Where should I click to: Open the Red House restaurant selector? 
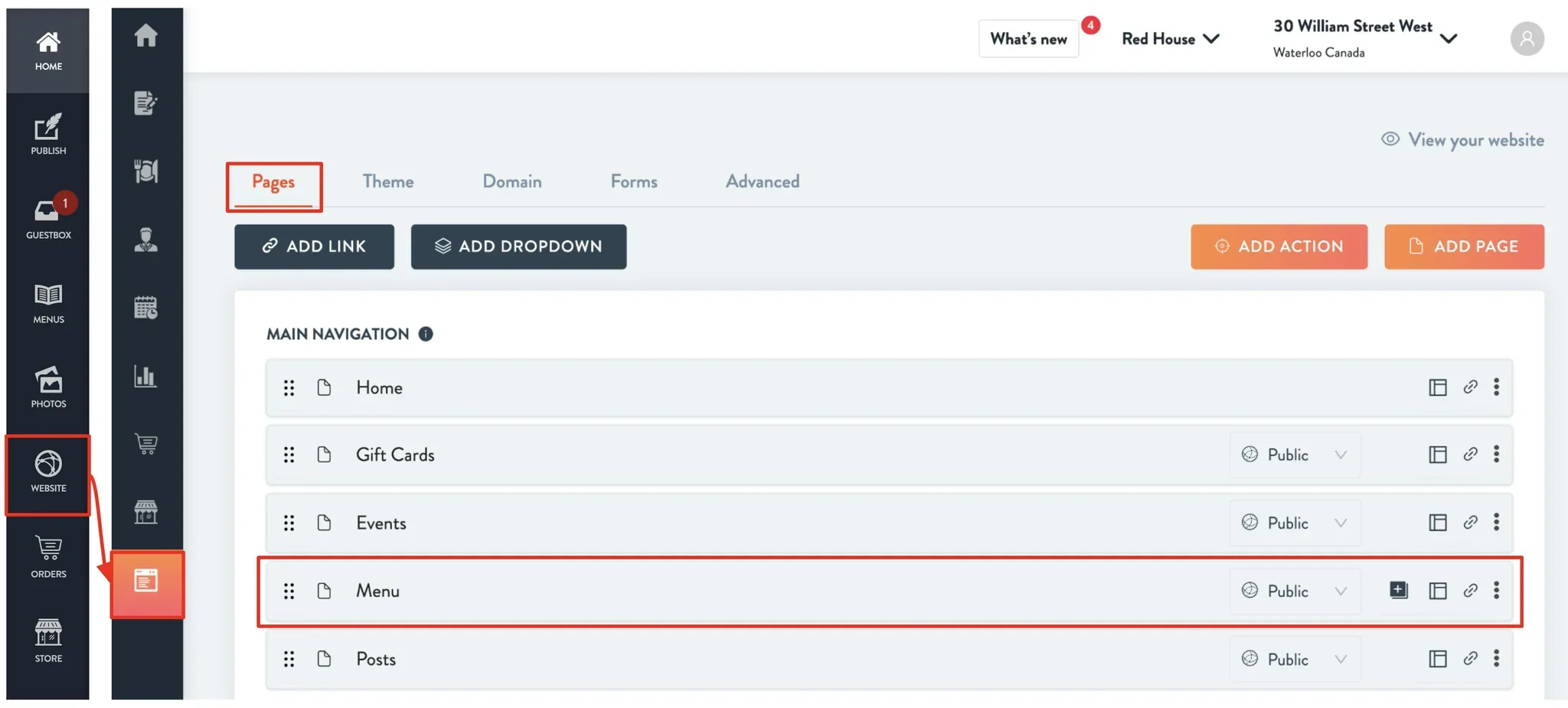pyautogui.click(x=1171, y=39)
